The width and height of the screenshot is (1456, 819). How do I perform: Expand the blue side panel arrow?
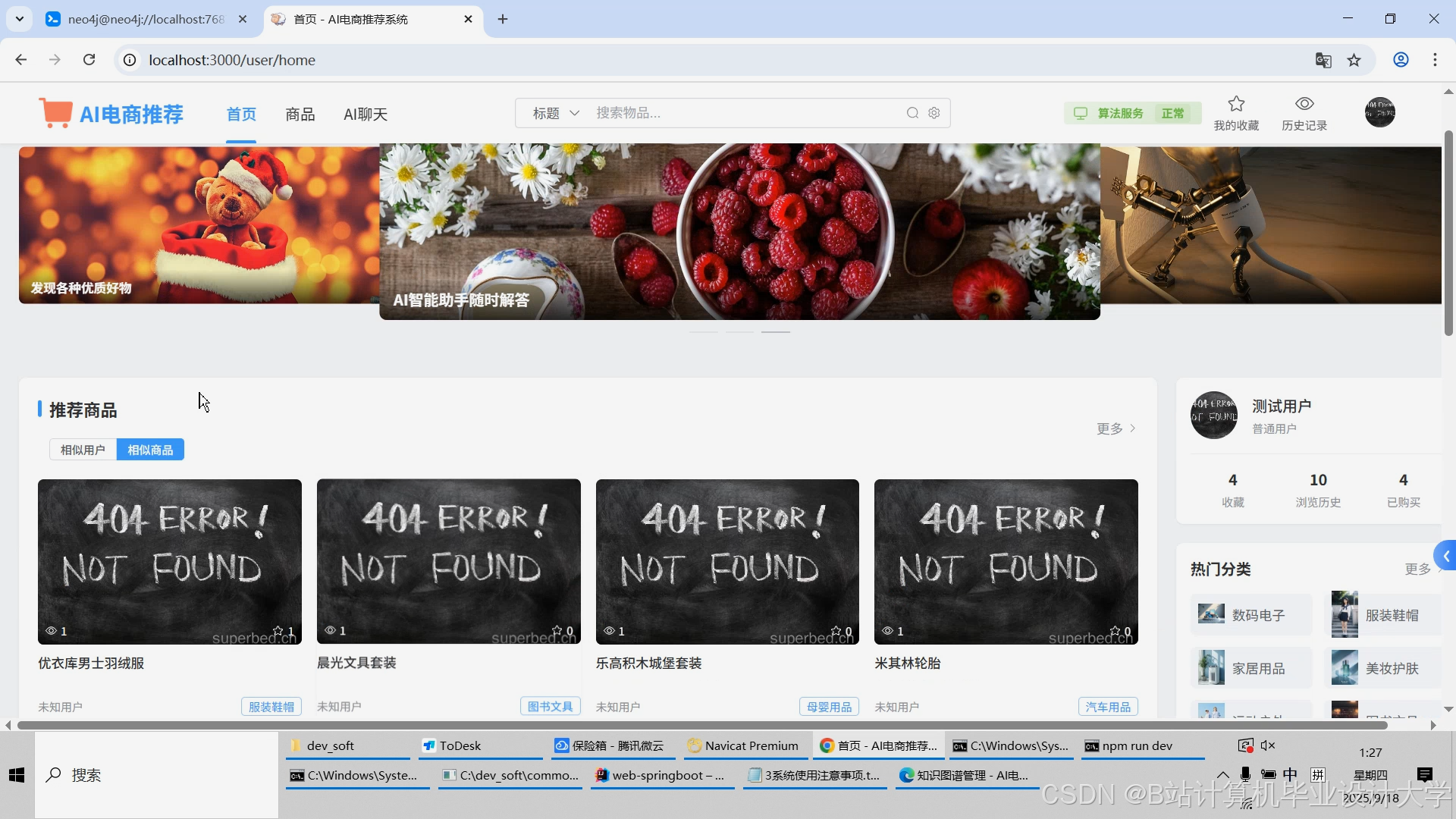(1446, 556)
